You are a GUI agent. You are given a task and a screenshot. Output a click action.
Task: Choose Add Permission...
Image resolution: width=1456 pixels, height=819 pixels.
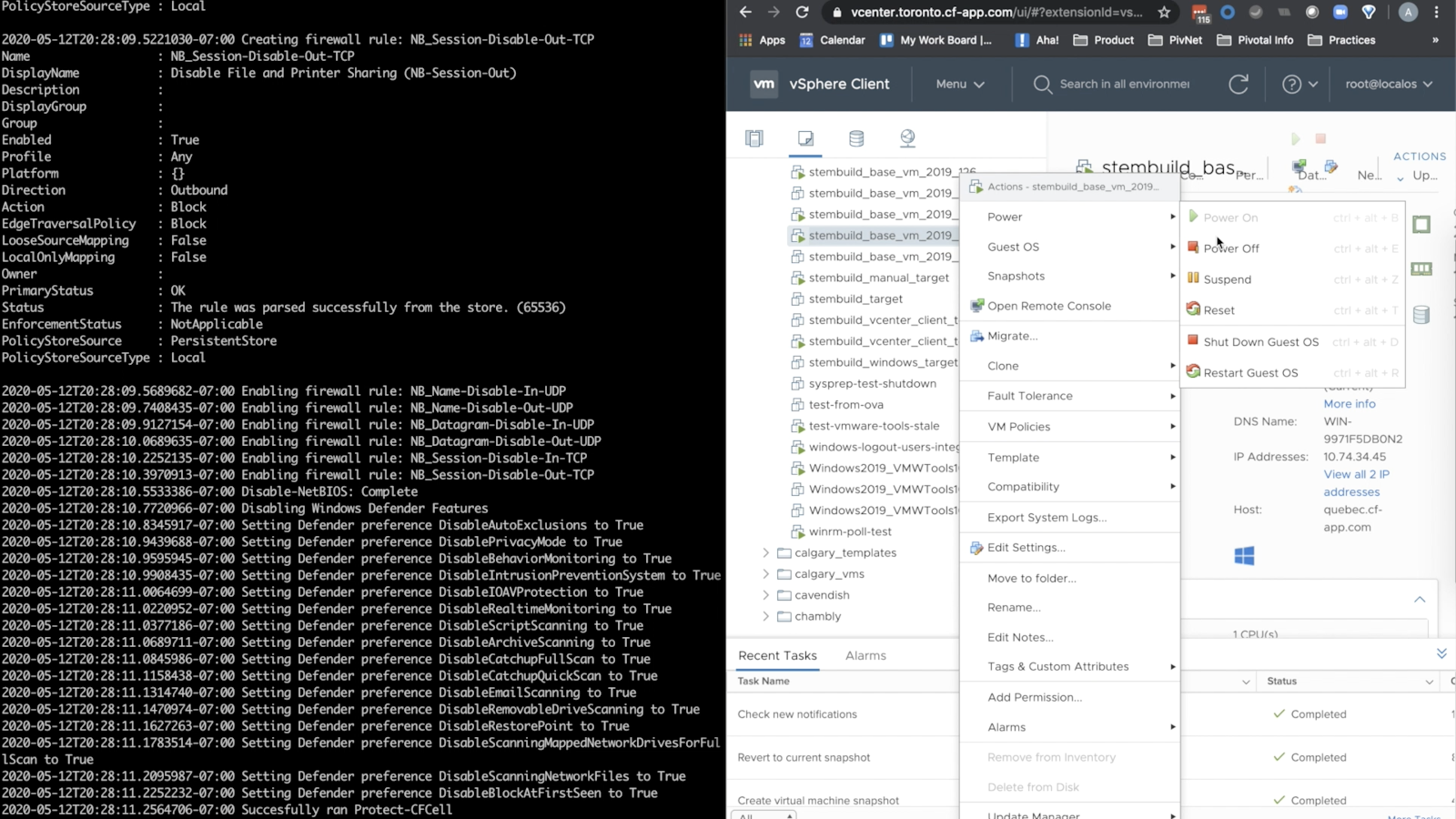1070,697
